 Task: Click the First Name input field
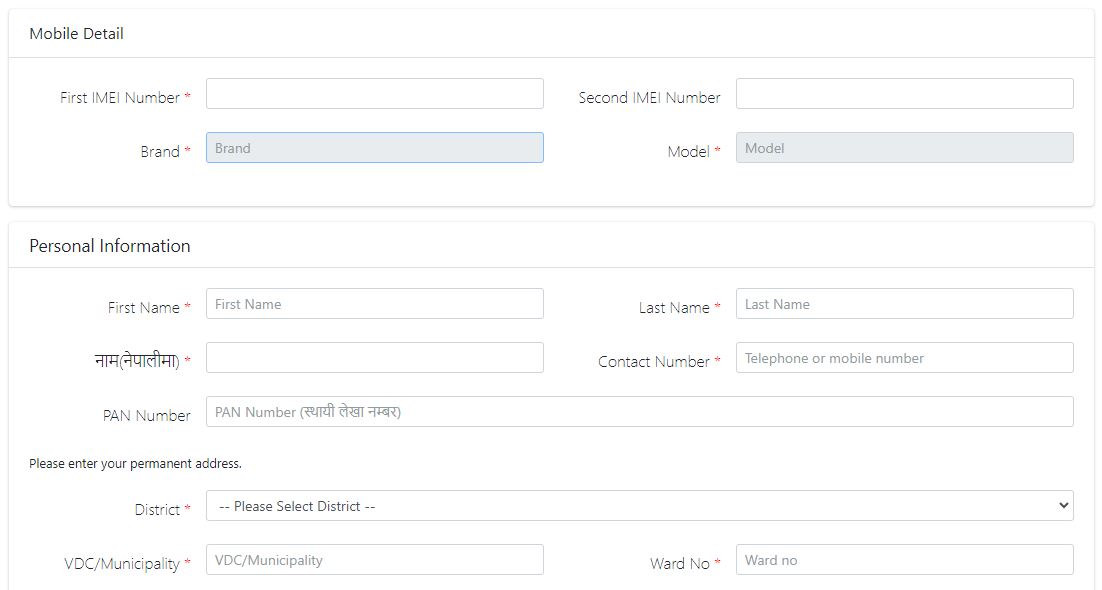tap(374, 303)
